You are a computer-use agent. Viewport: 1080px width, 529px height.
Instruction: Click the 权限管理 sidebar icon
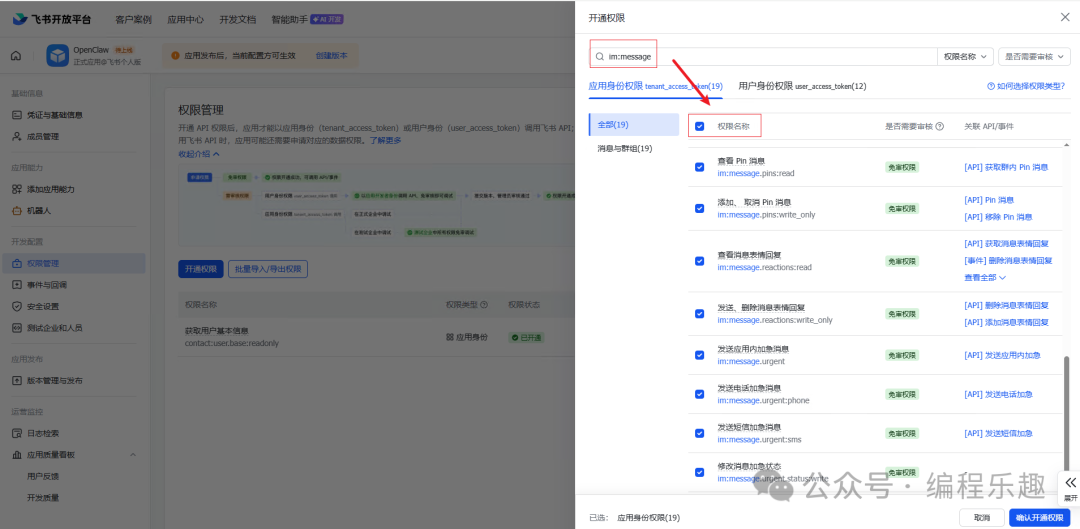pos(17,263)
